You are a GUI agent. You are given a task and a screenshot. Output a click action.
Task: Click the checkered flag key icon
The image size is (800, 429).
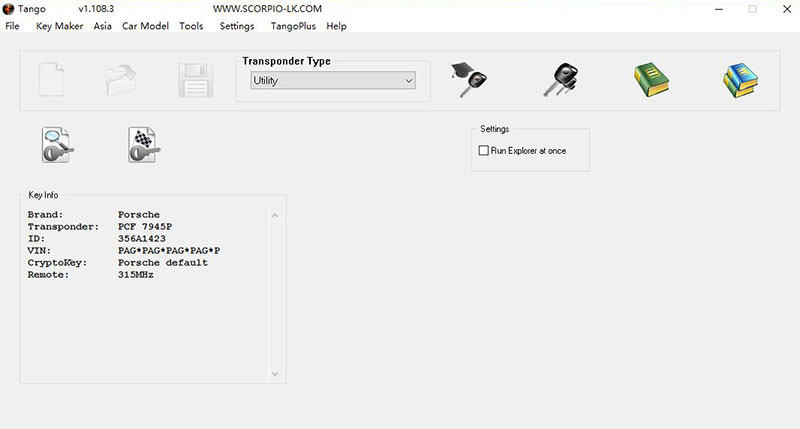(x=144, y=145)
